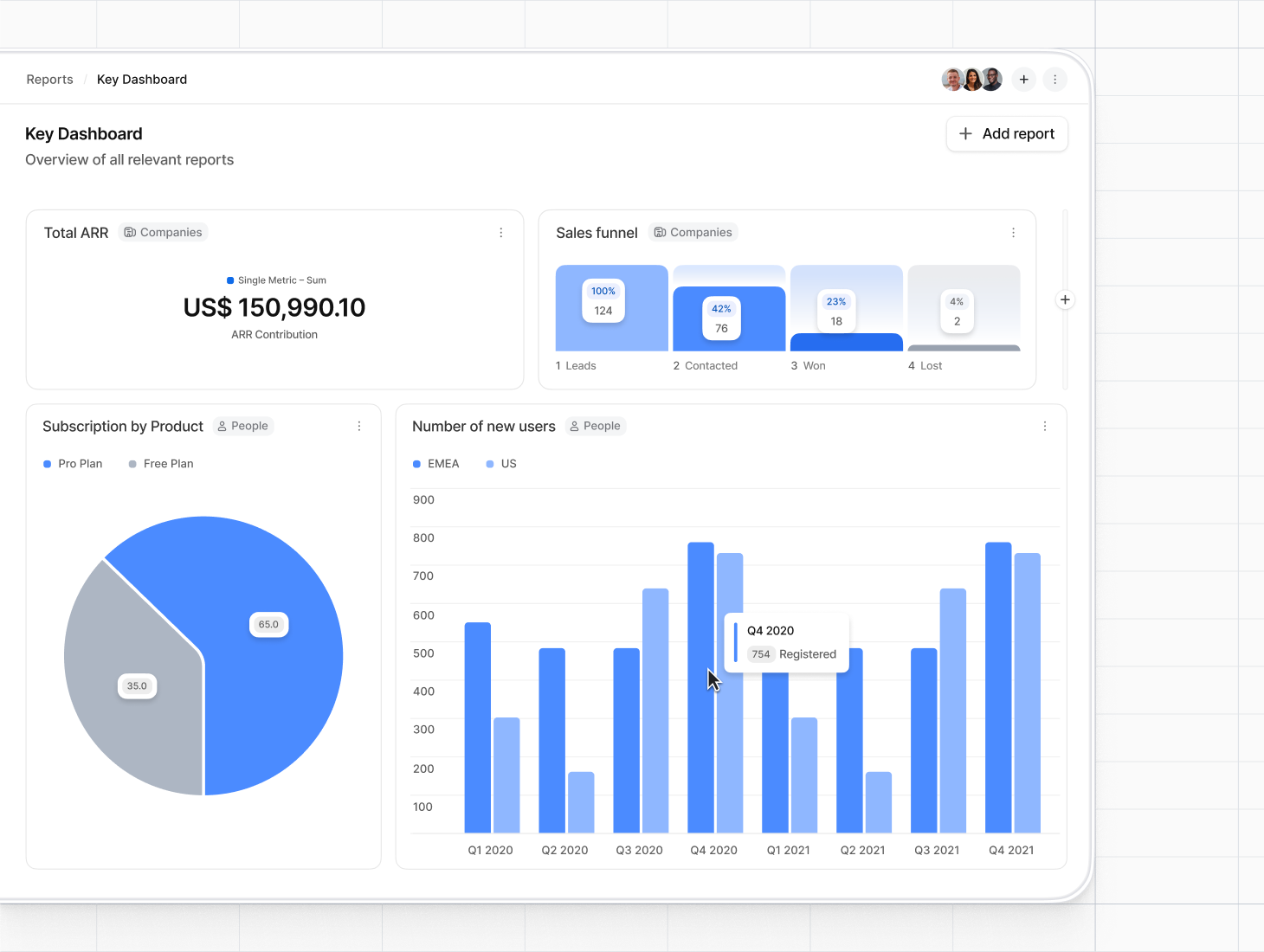Open the Sales funnel card options menu

(x=1013, y=232)
